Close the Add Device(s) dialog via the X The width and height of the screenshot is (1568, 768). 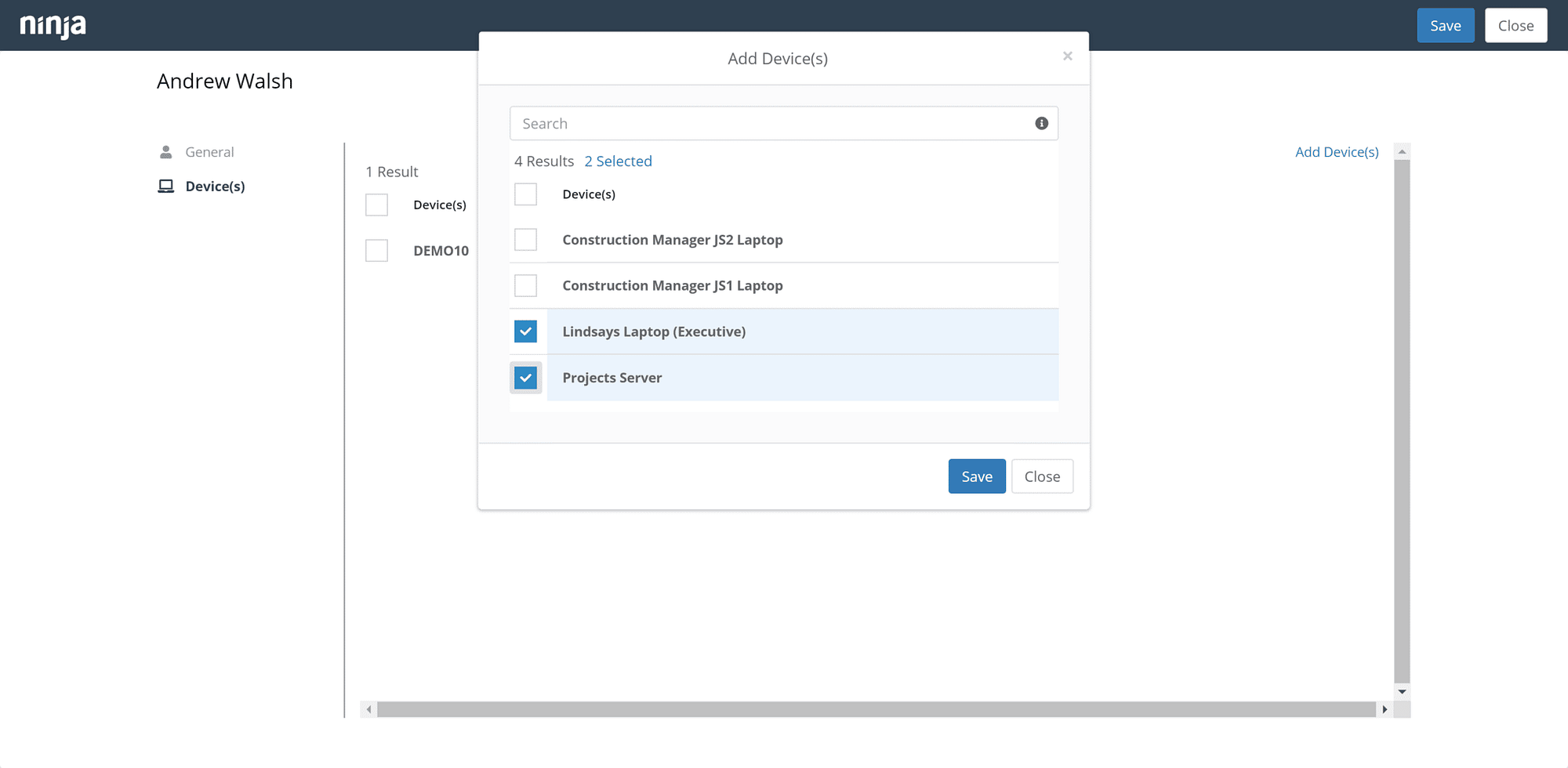(1067, 55)
